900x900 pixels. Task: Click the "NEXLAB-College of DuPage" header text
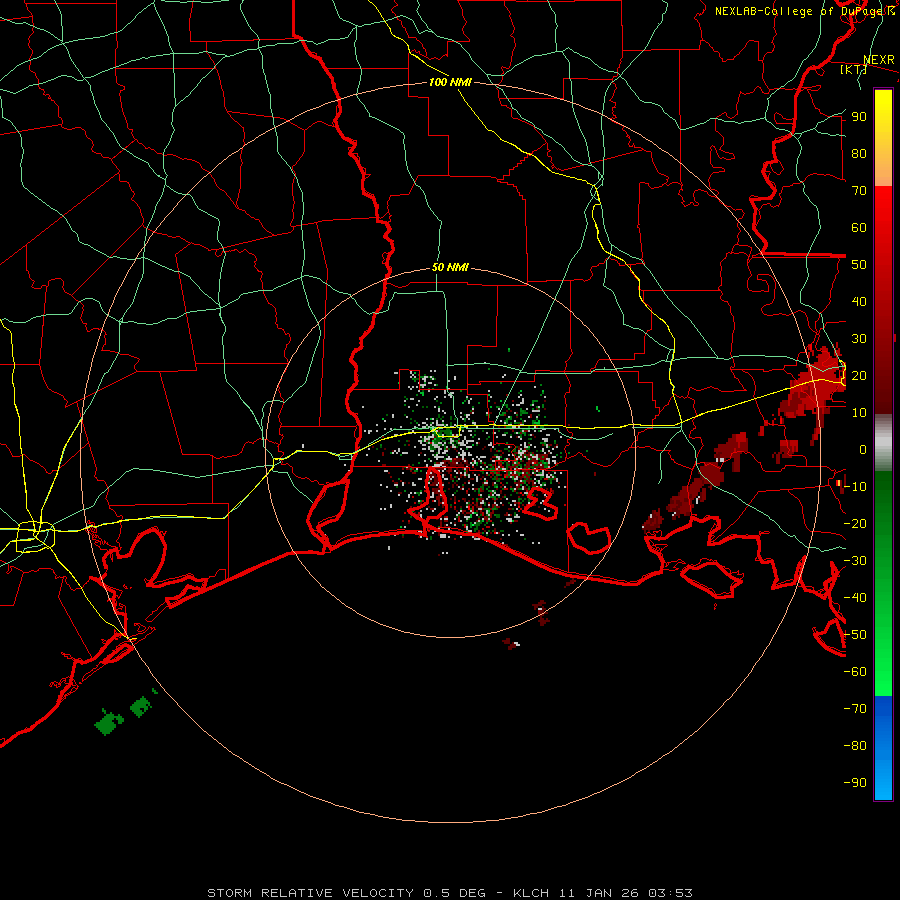(798, 11)
